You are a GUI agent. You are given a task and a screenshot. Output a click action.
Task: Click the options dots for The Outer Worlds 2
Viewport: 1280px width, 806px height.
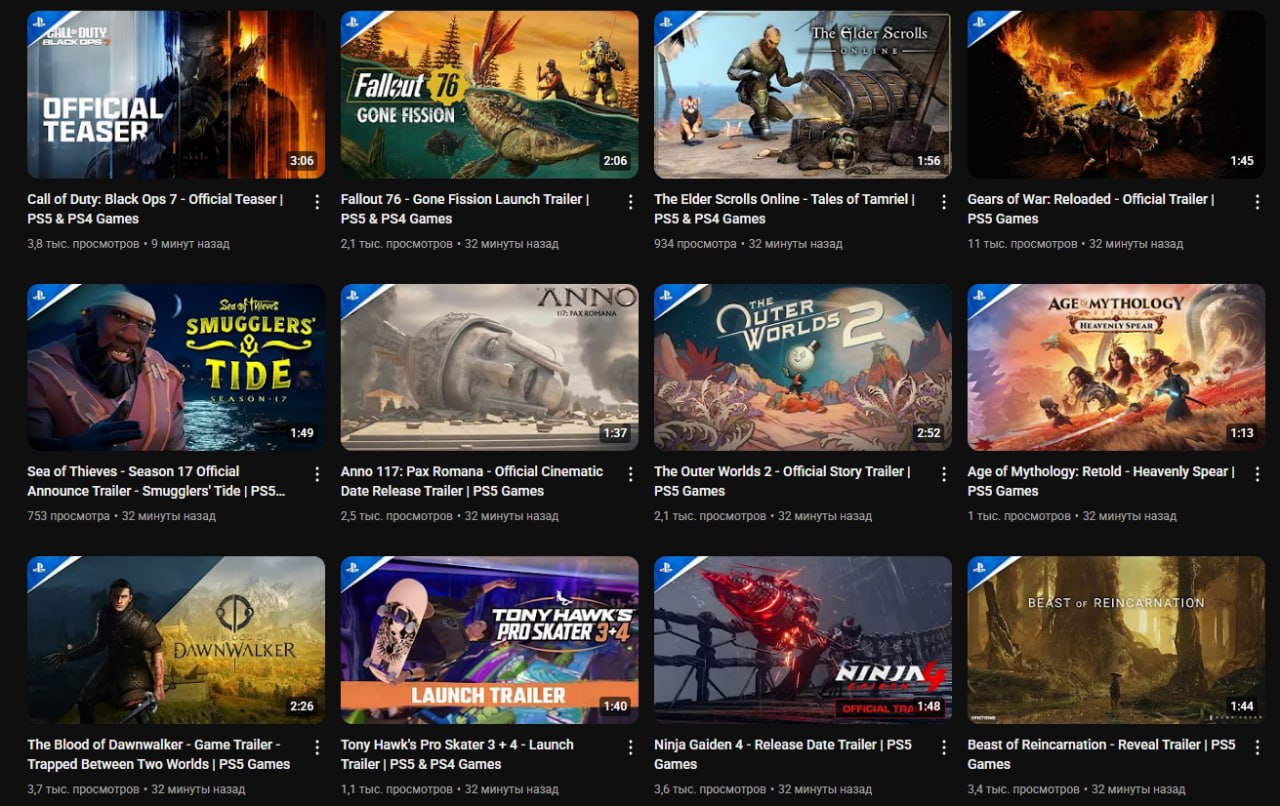point(944,474)
